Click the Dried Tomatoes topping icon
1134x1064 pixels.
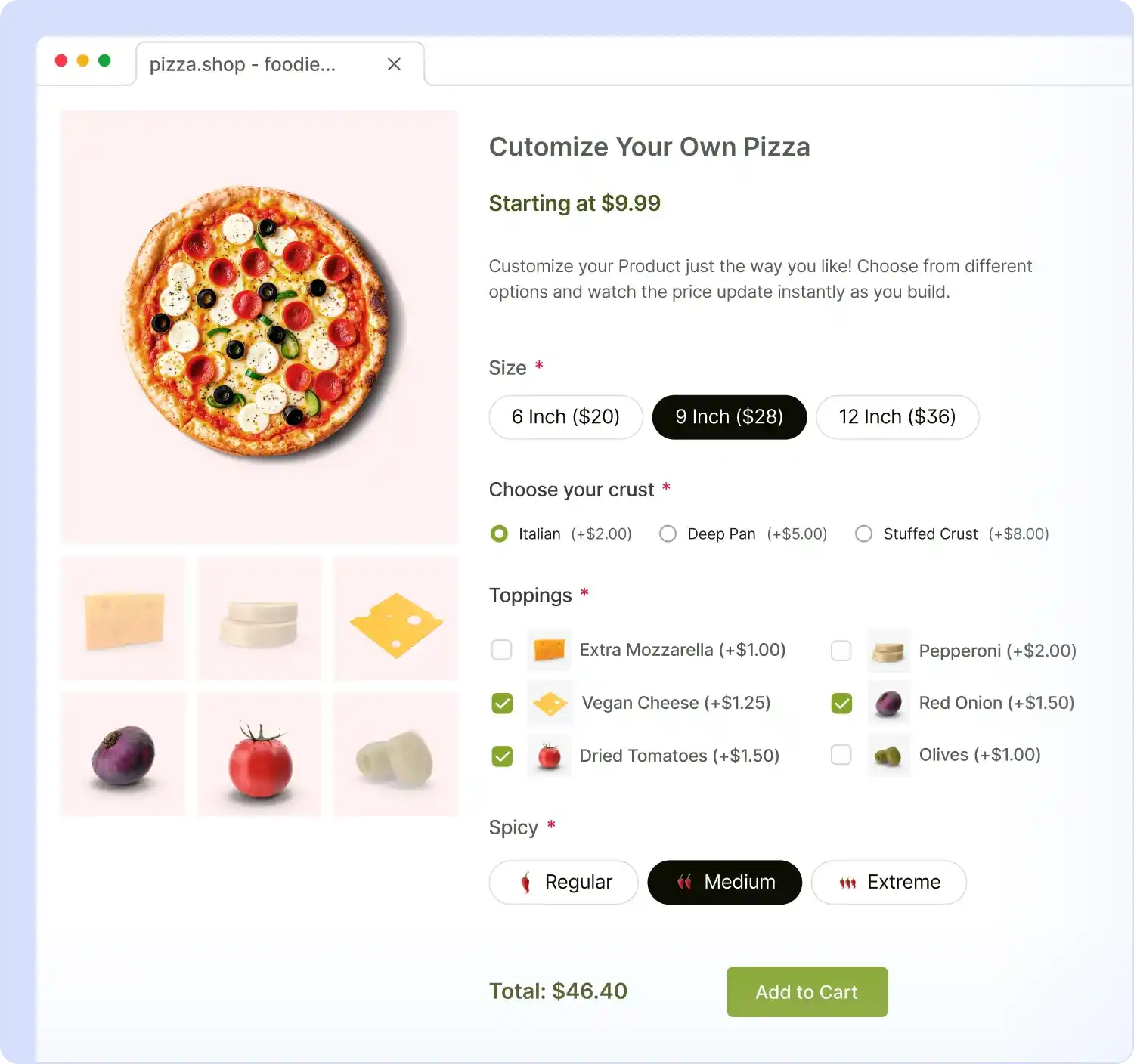550,755
